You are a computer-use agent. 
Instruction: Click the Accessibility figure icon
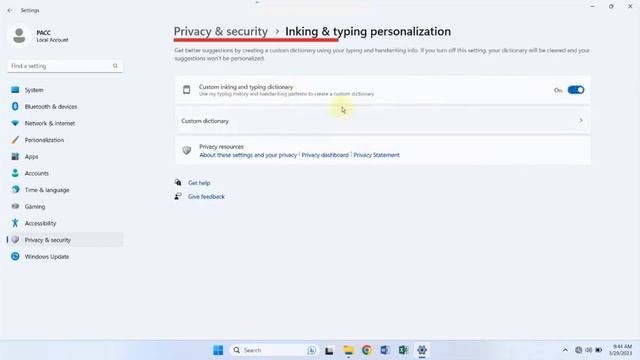[x=15, y=223]
